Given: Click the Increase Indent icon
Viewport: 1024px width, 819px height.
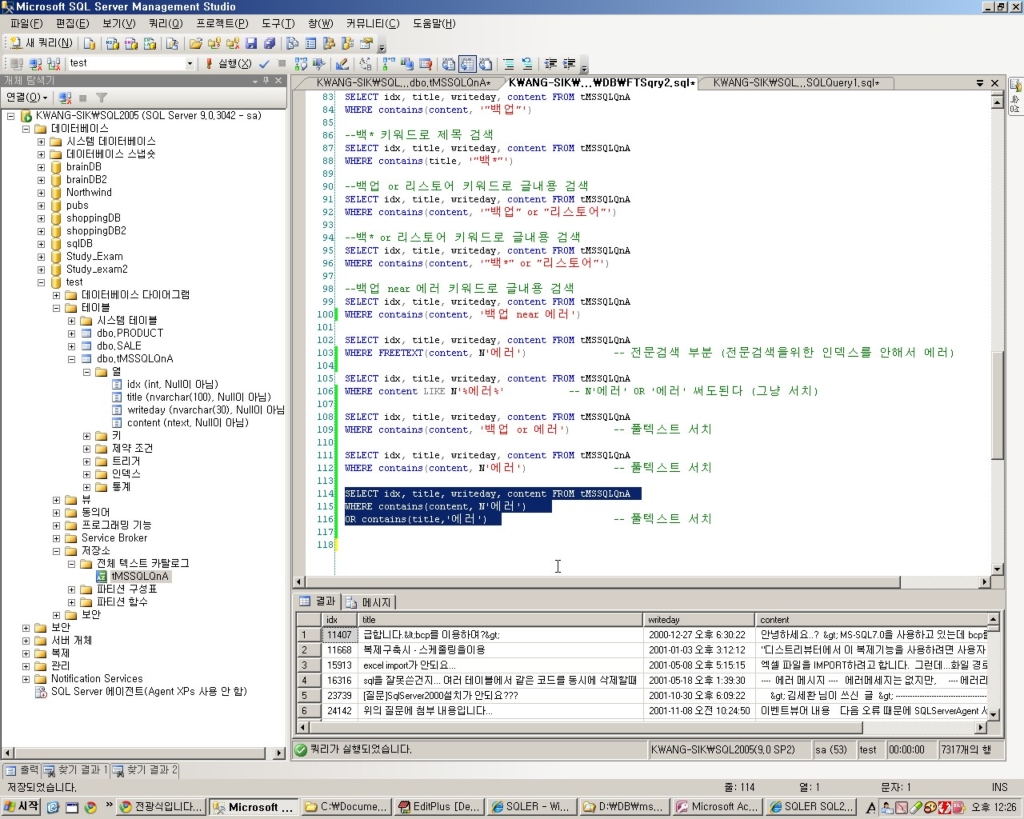Looking at the screenshot, I should click(569, 63).
